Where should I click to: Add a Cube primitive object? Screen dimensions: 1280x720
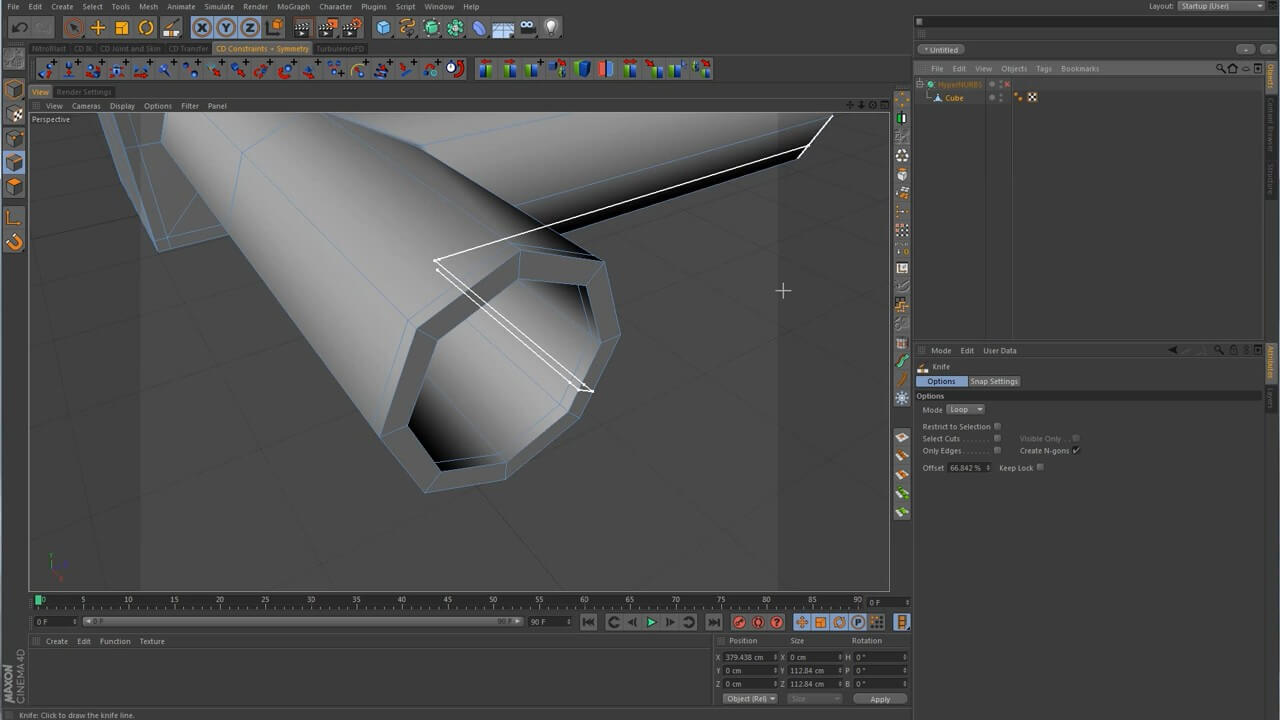[383, 28]
